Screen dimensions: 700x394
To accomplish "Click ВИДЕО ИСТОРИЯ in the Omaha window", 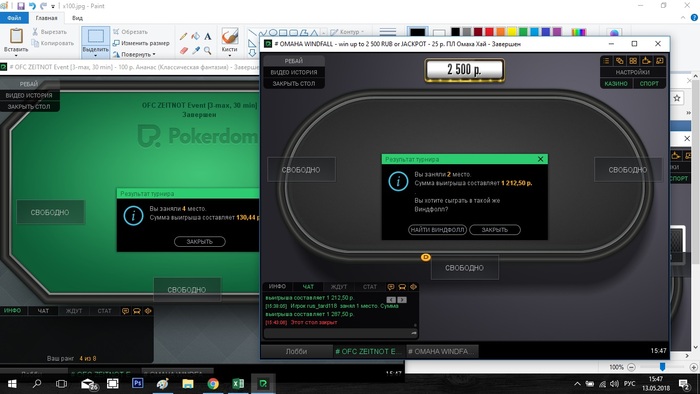I will click(294, 72).
